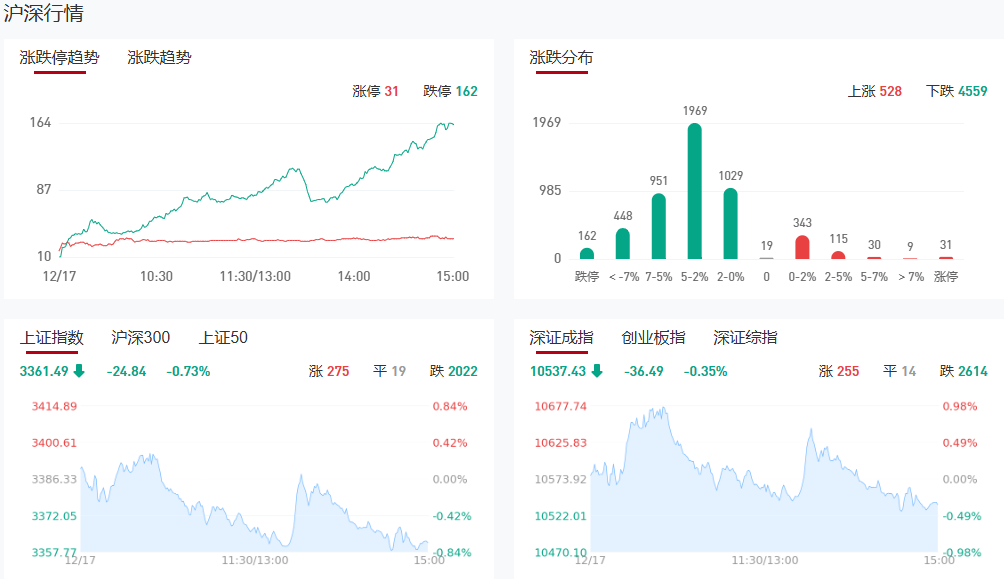Click the green down arrow beside 3361.49
Screen dimensions: 1004x579
pyautogui.click(x=79, y=371)
